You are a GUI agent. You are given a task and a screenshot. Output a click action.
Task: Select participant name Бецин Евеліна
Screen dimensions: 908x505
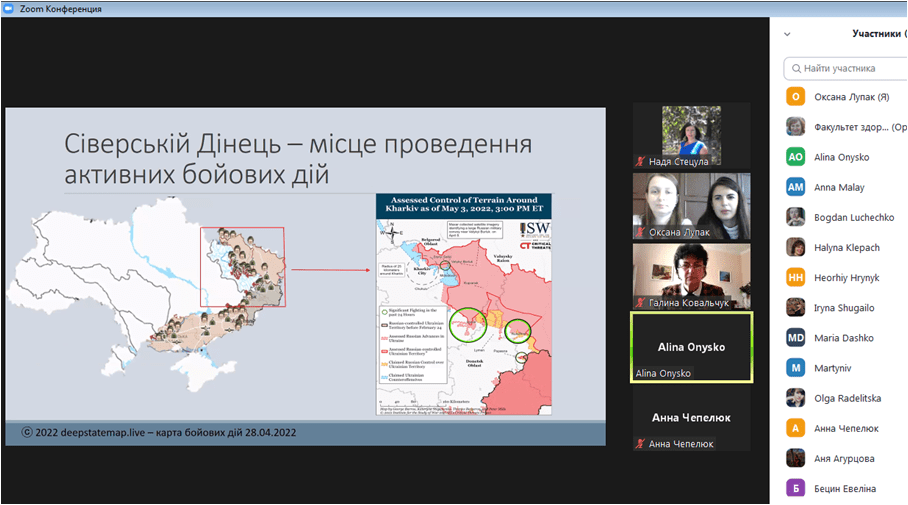click(x=845, y=489)
